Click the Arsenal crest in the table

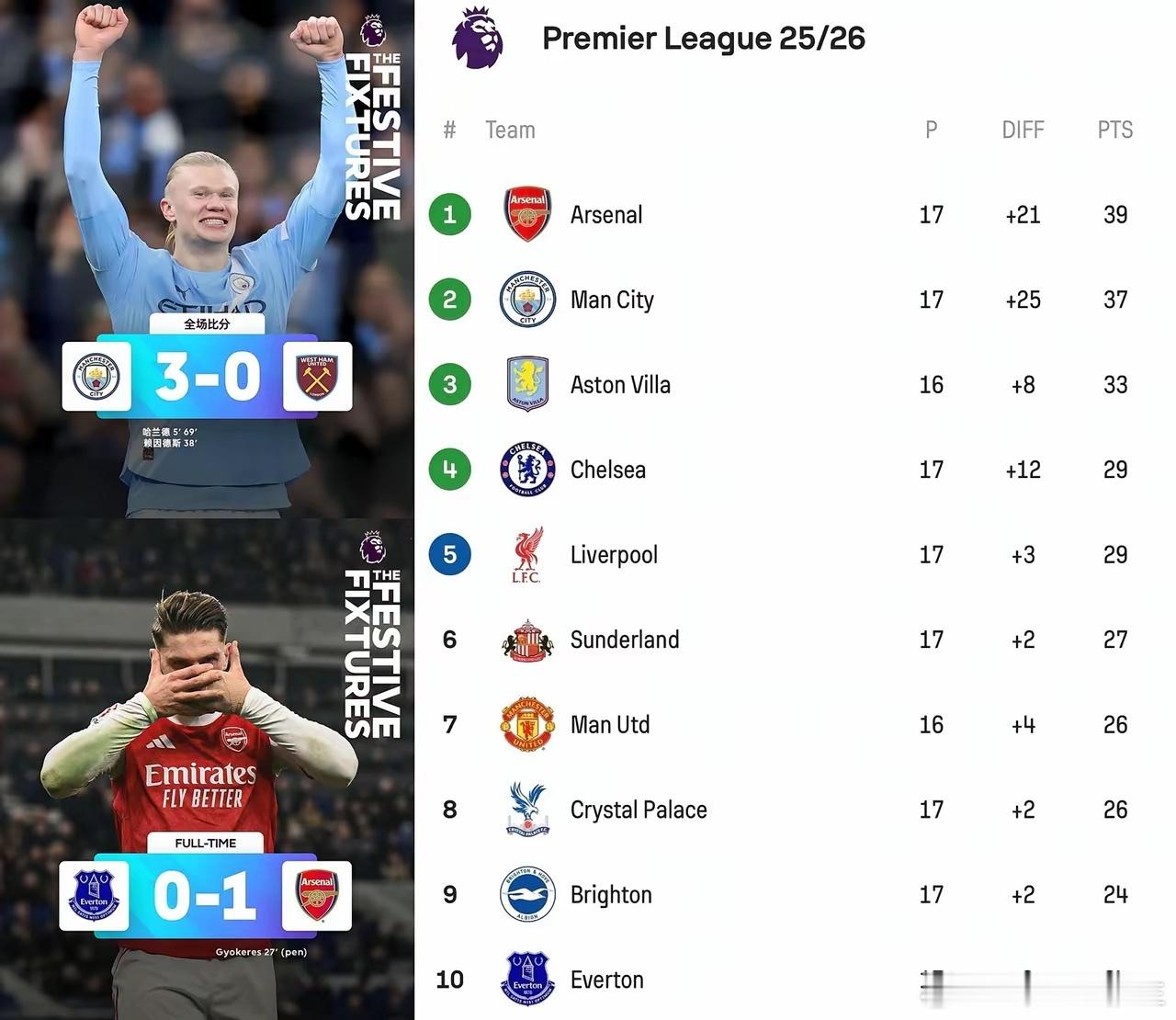tap(527, 214)
